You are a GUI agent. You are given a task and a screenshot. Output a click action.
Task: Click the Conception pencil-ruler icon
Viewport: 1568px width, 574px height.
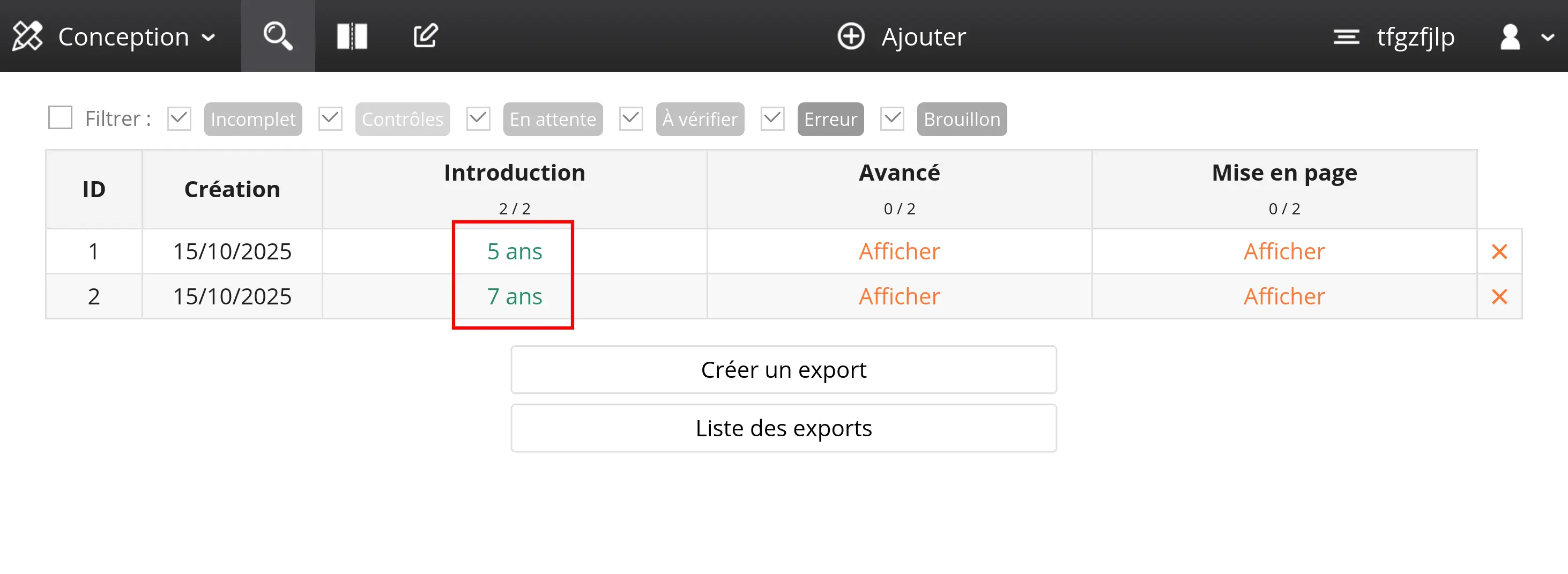(x=27, y=36)
